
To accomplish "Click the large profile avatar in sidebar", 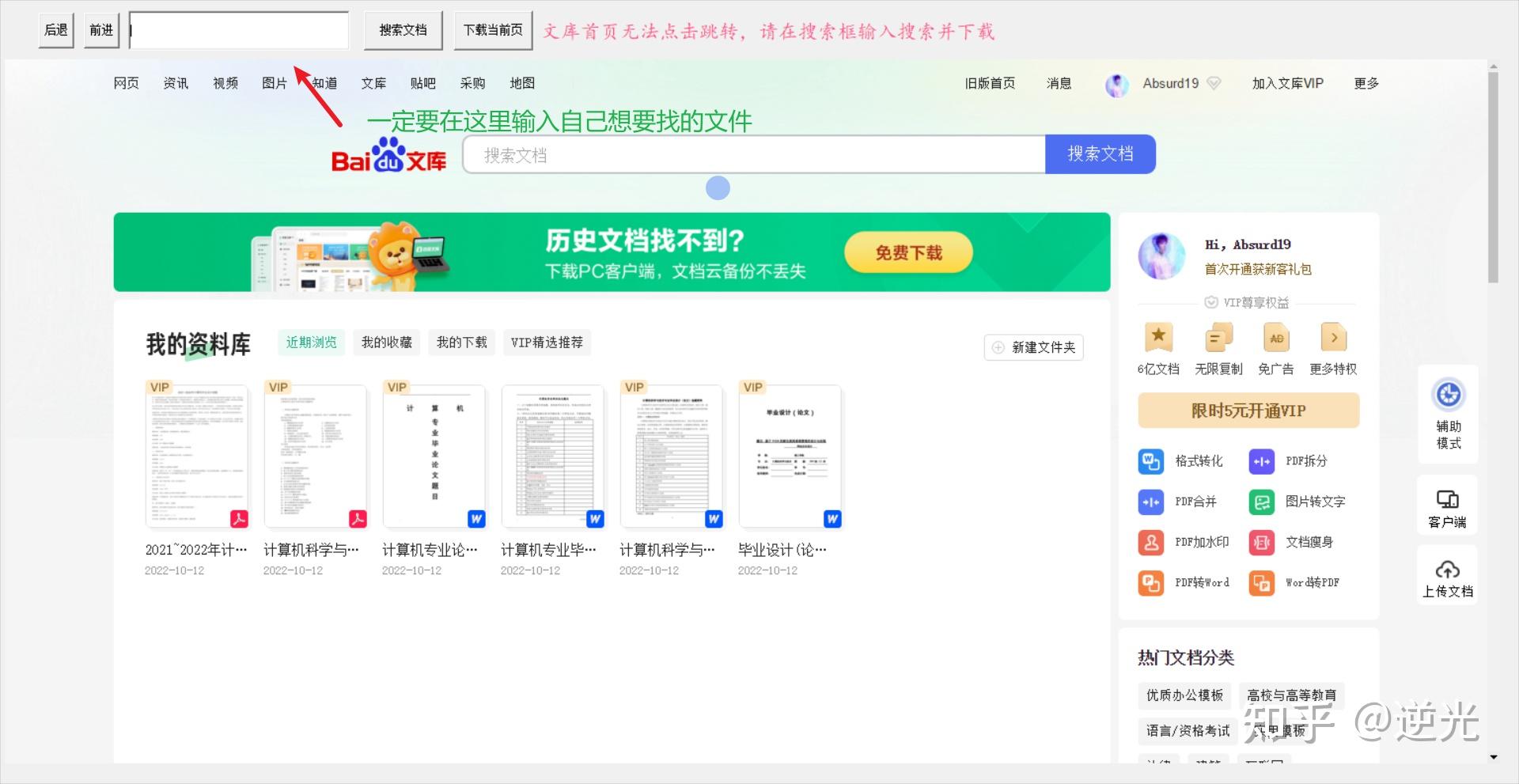I will point(1161,256).
